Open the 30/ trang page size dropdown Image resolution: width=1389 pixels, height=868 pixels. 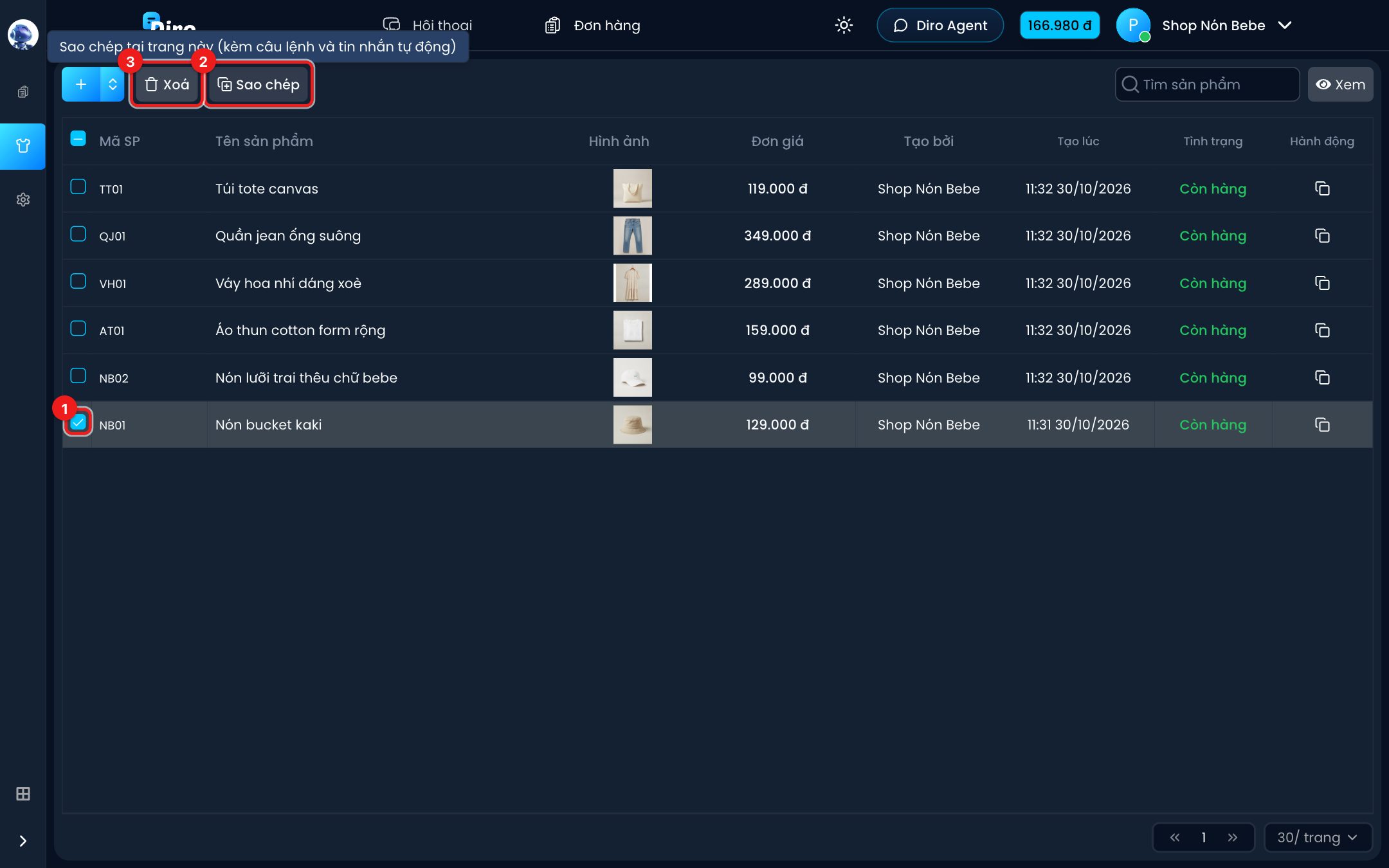(1318, 837)
